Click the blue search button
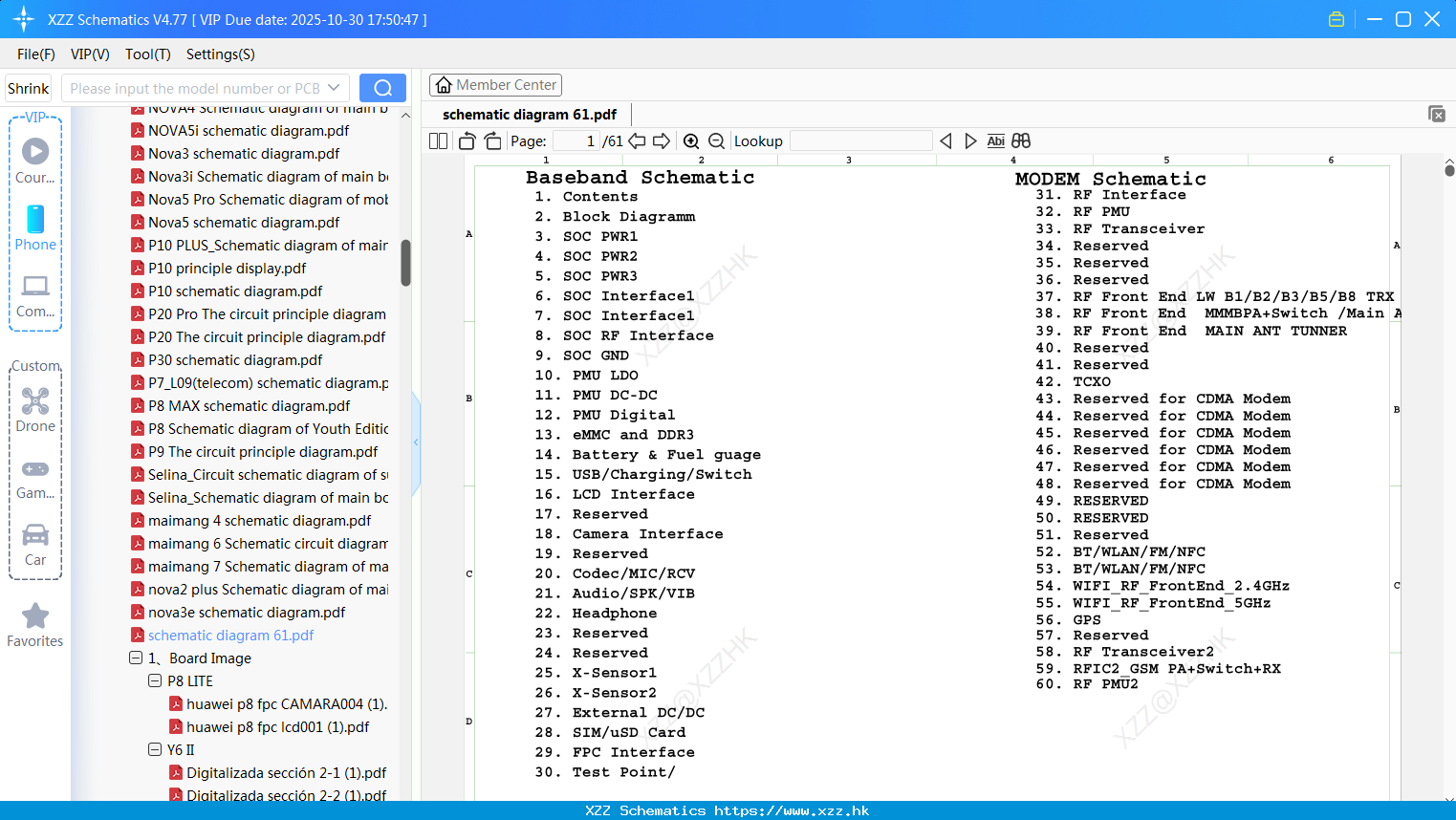The height and width of the screenshot is (820, 1456). (382, 88)
